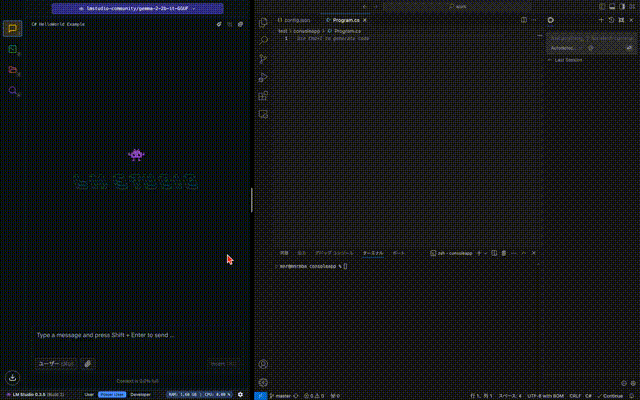This screenshot has width=640, height=400.
Task: Open VS Code Extensions view
Action: (x=263, y=96)
